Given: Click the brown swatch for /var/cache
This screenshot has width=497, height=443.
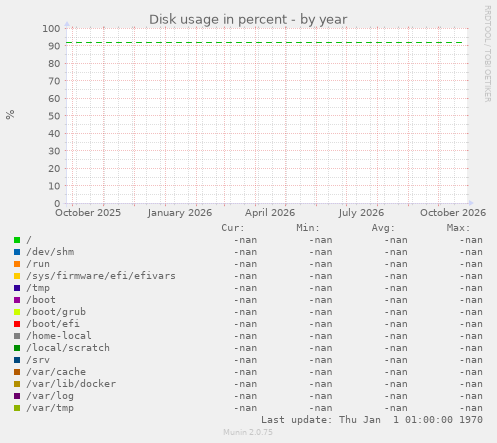Looking at the screenshot, I should click(x=17, y=372).
